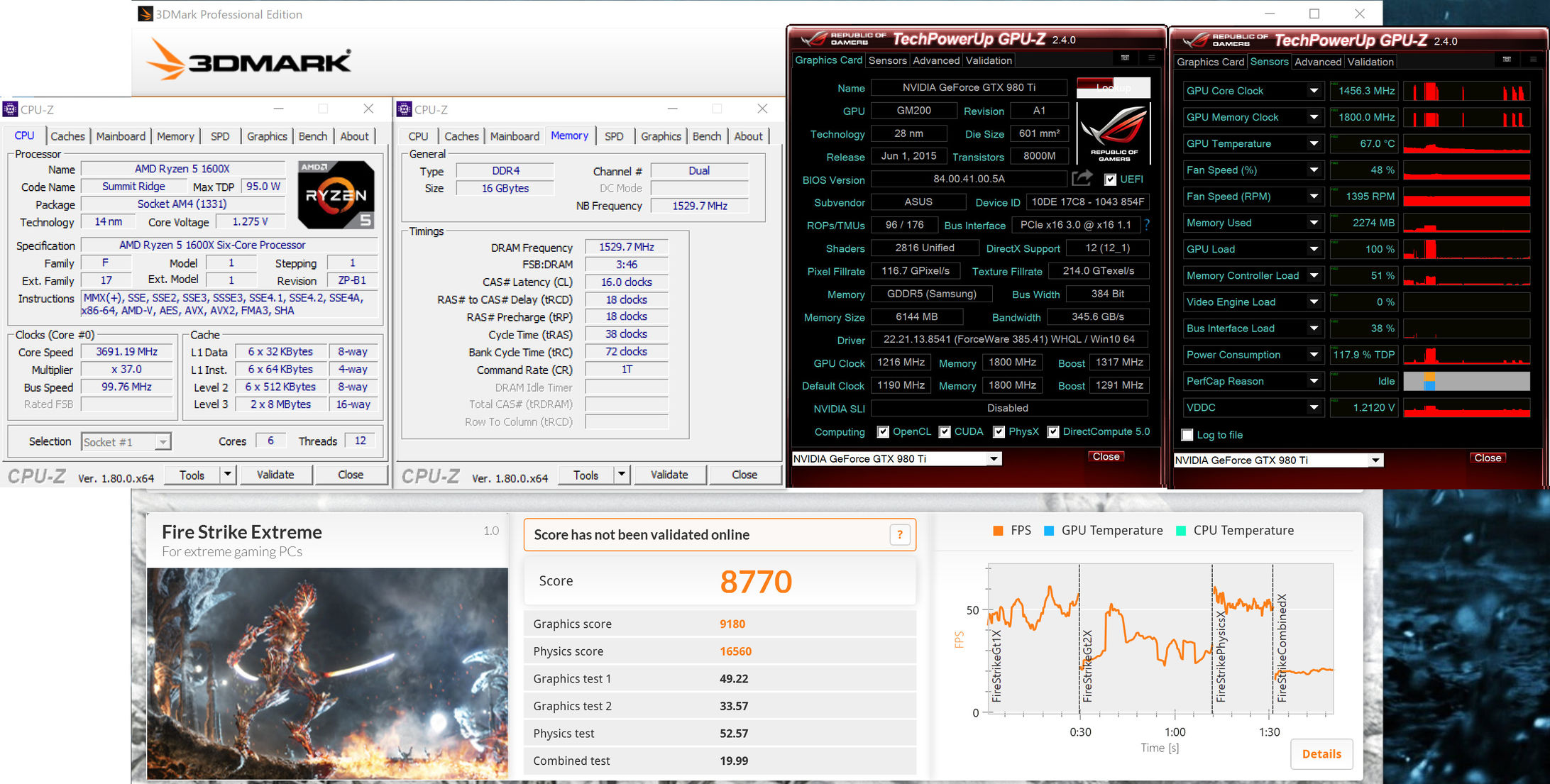Click the orange FPS legend swatch
The width and height of the screenshot is (1550, 784).
998,531
